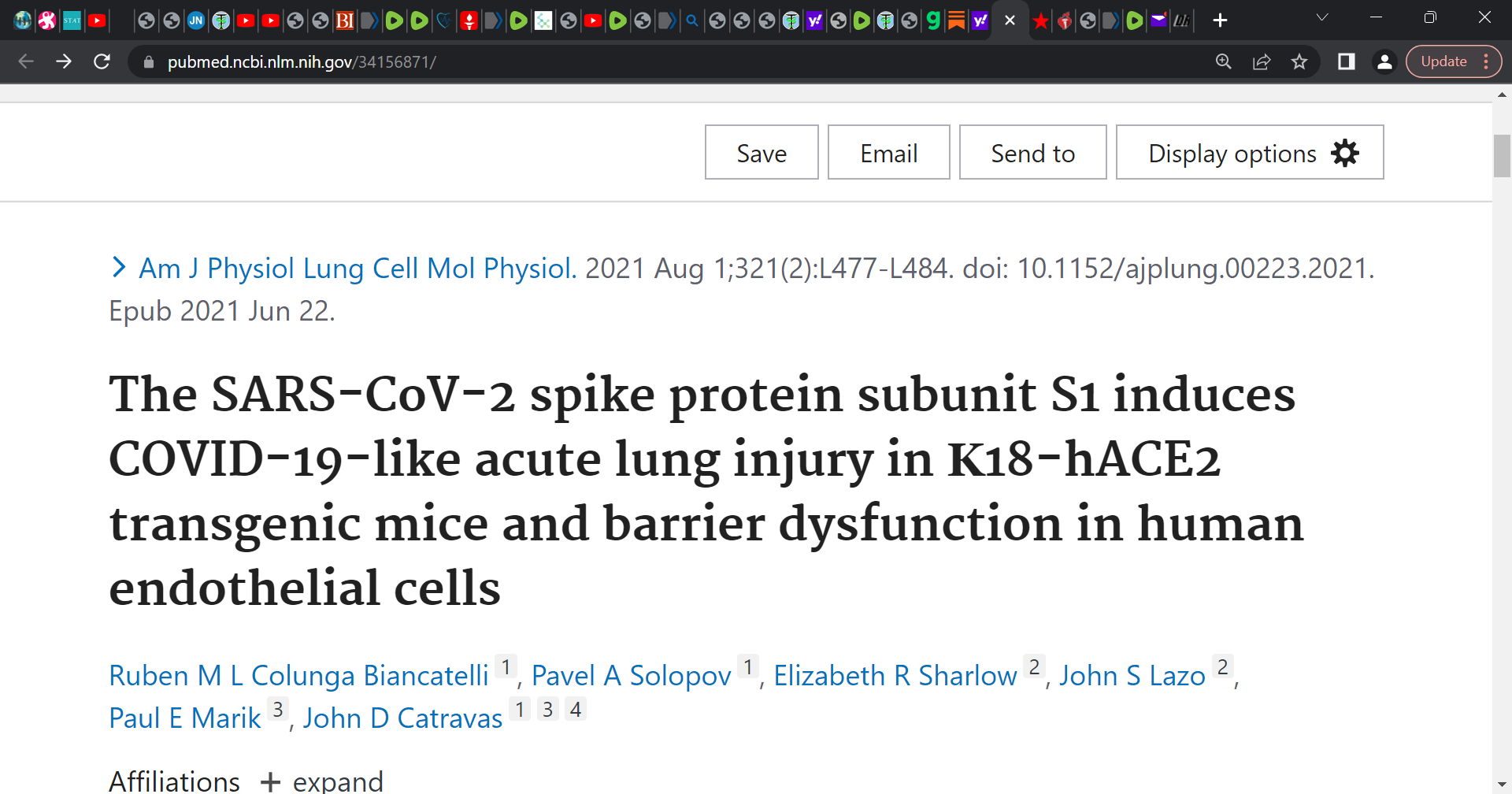This screenshot has width=1512, height=794.
Task: Toggle the browser side panel icon
Action: coord(1347,61)
